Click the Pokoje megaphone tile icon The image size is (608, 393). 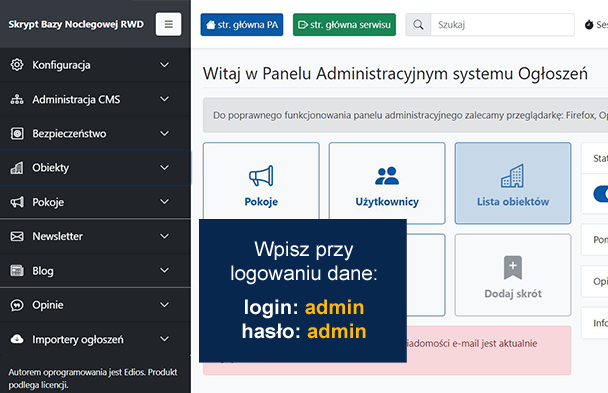click(x=261, y=176)
